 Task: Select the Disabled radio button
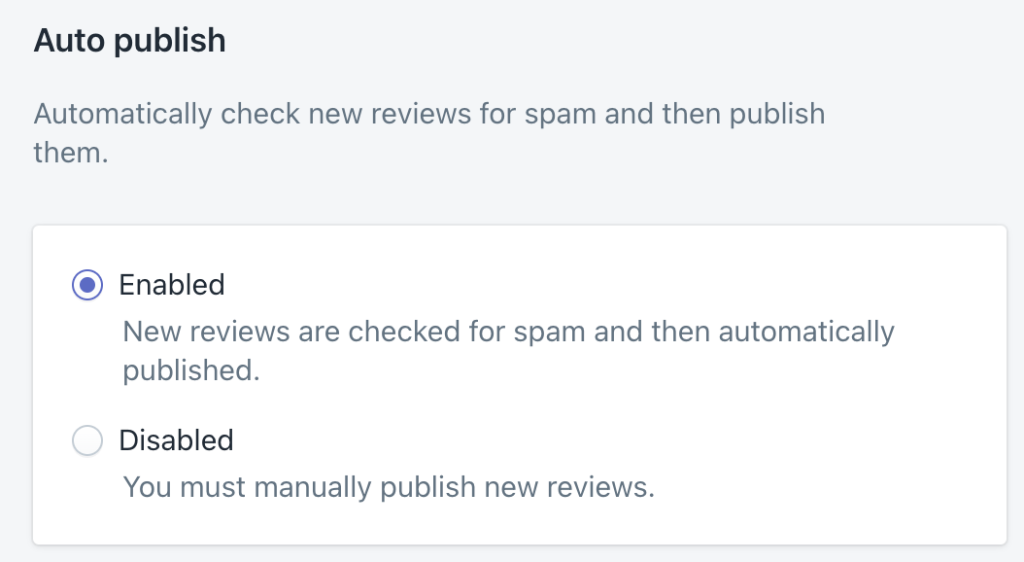(x=88, y=441)
